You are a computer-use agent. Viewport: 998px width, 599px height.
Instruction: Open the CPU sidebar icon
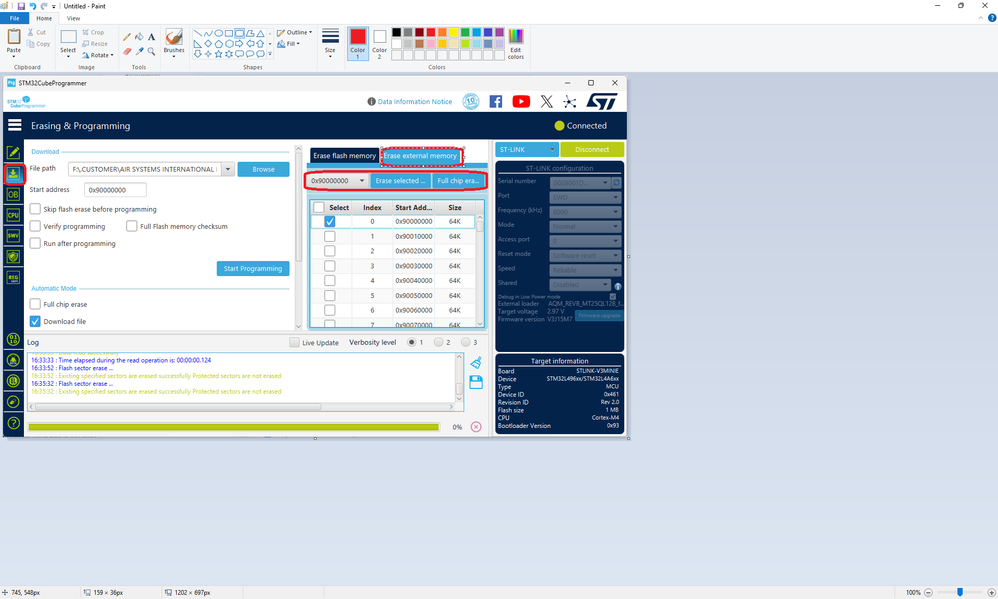(13, 215)
